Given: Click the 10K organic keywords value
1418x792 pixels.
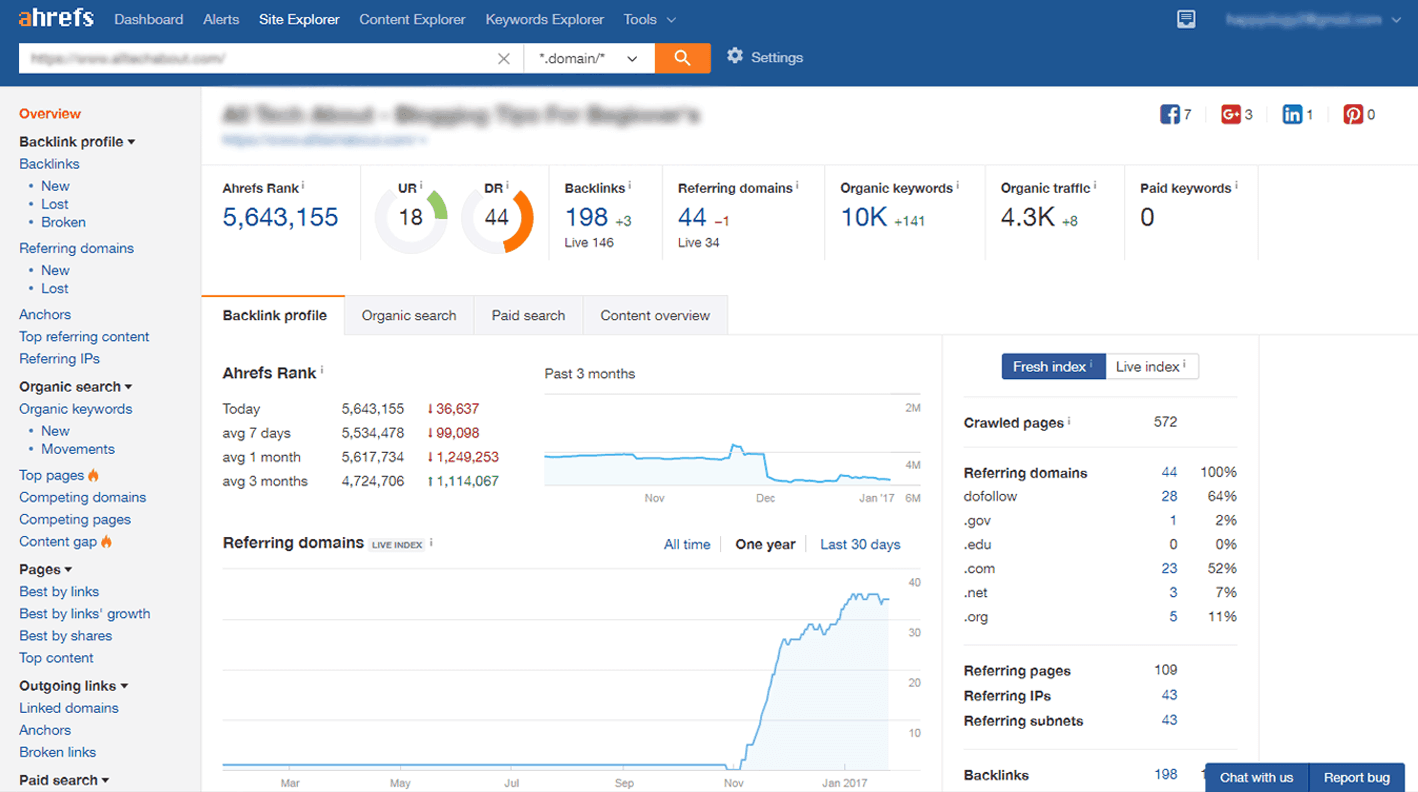Looking at the screenshot, I should [x=864, y=217].
